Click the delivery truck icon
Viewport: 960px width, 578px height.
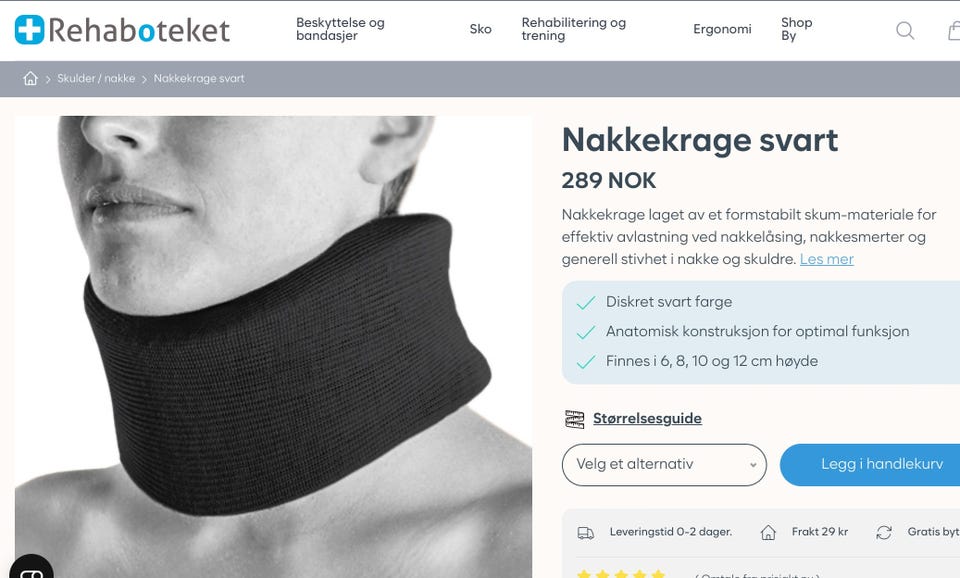[586, 533]
